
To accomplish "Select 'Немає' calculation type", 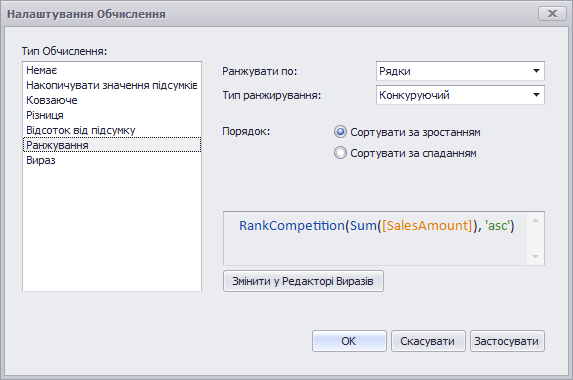I will [x=112, y=70].
